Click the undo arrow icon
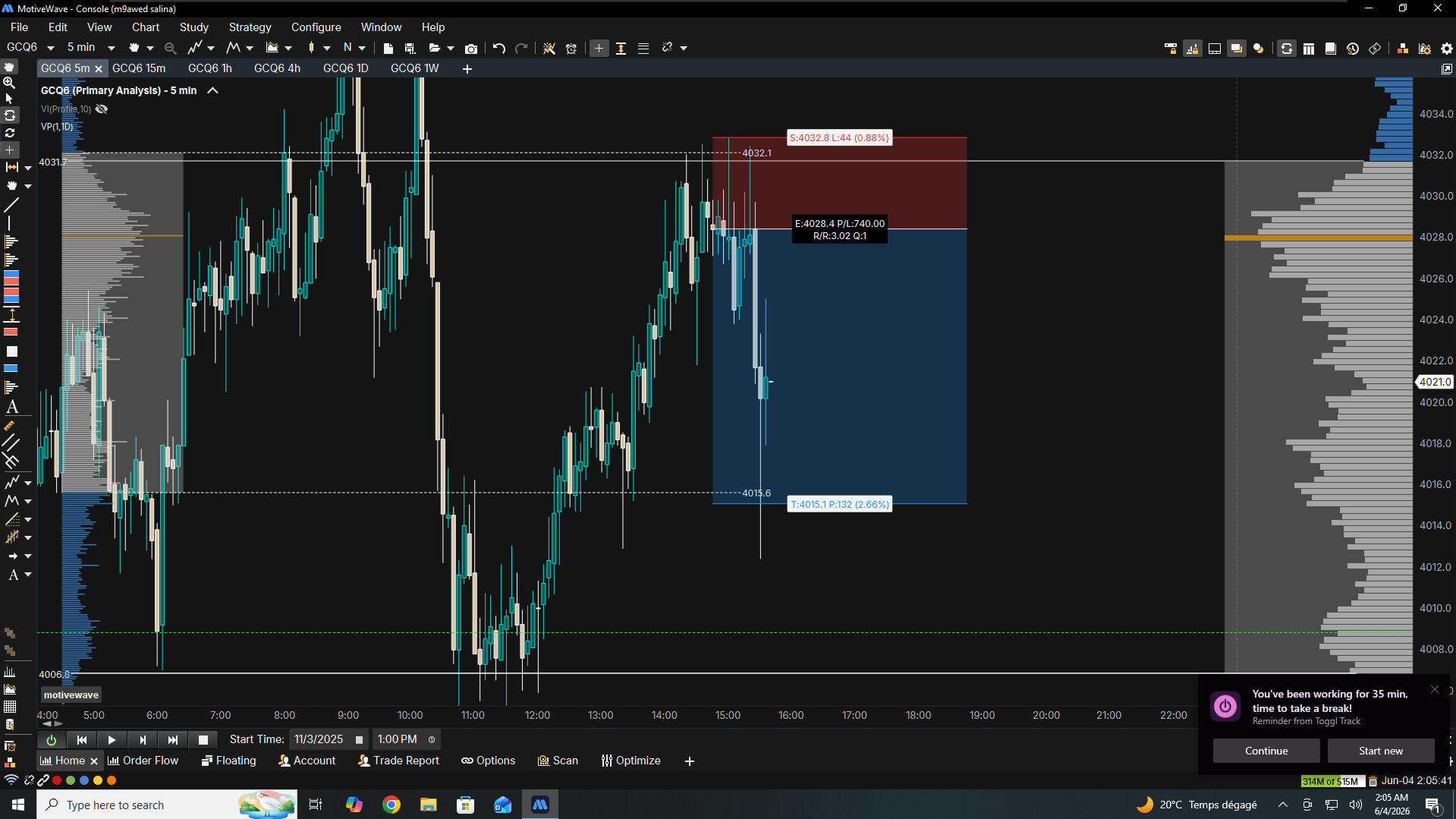Viewport: 1456px width, 819px height. click(498, 48)
